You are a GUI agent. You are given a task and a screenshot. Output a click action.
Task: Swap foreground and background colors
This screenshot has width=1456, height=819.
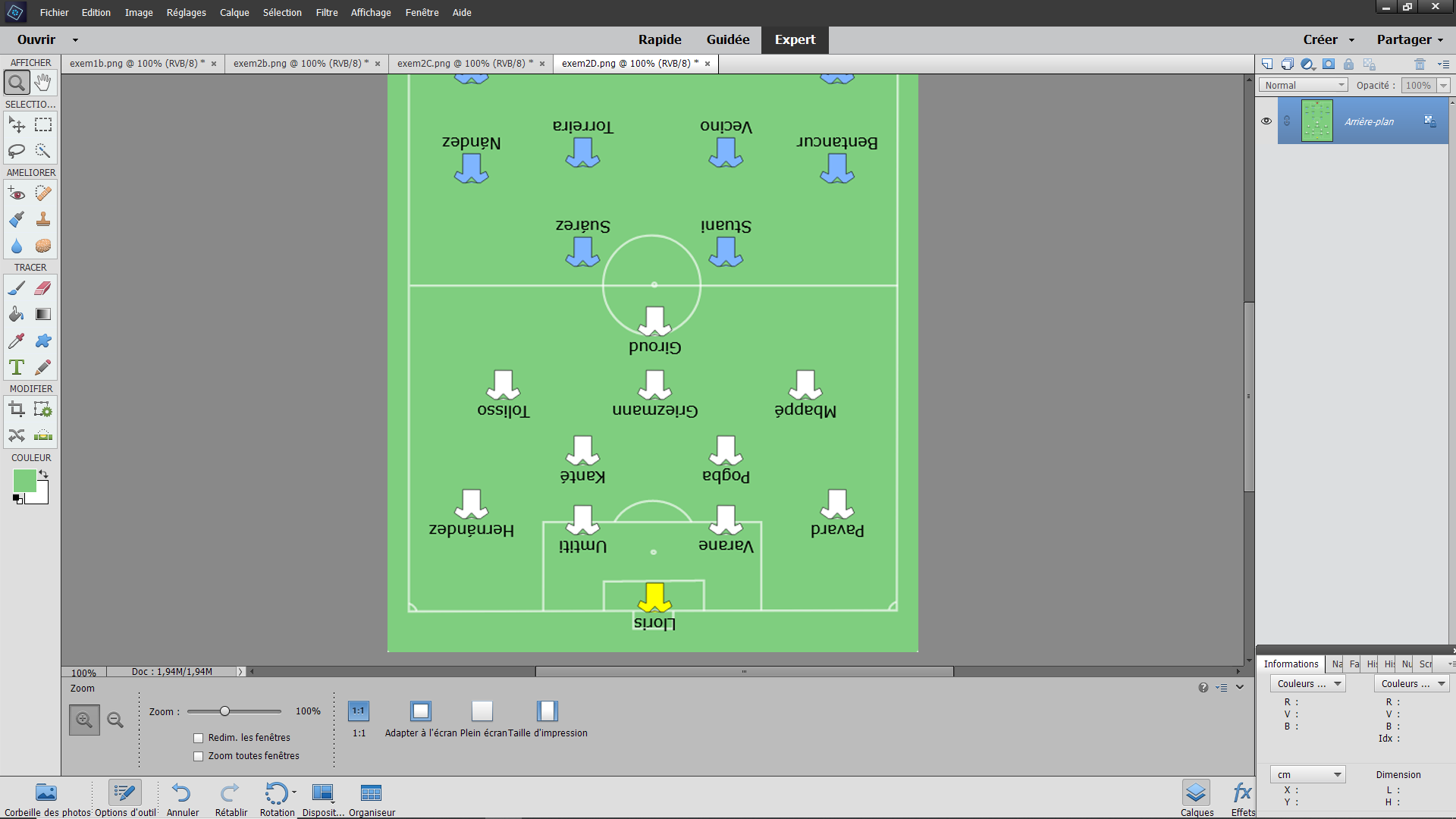(x=44, y=474)
